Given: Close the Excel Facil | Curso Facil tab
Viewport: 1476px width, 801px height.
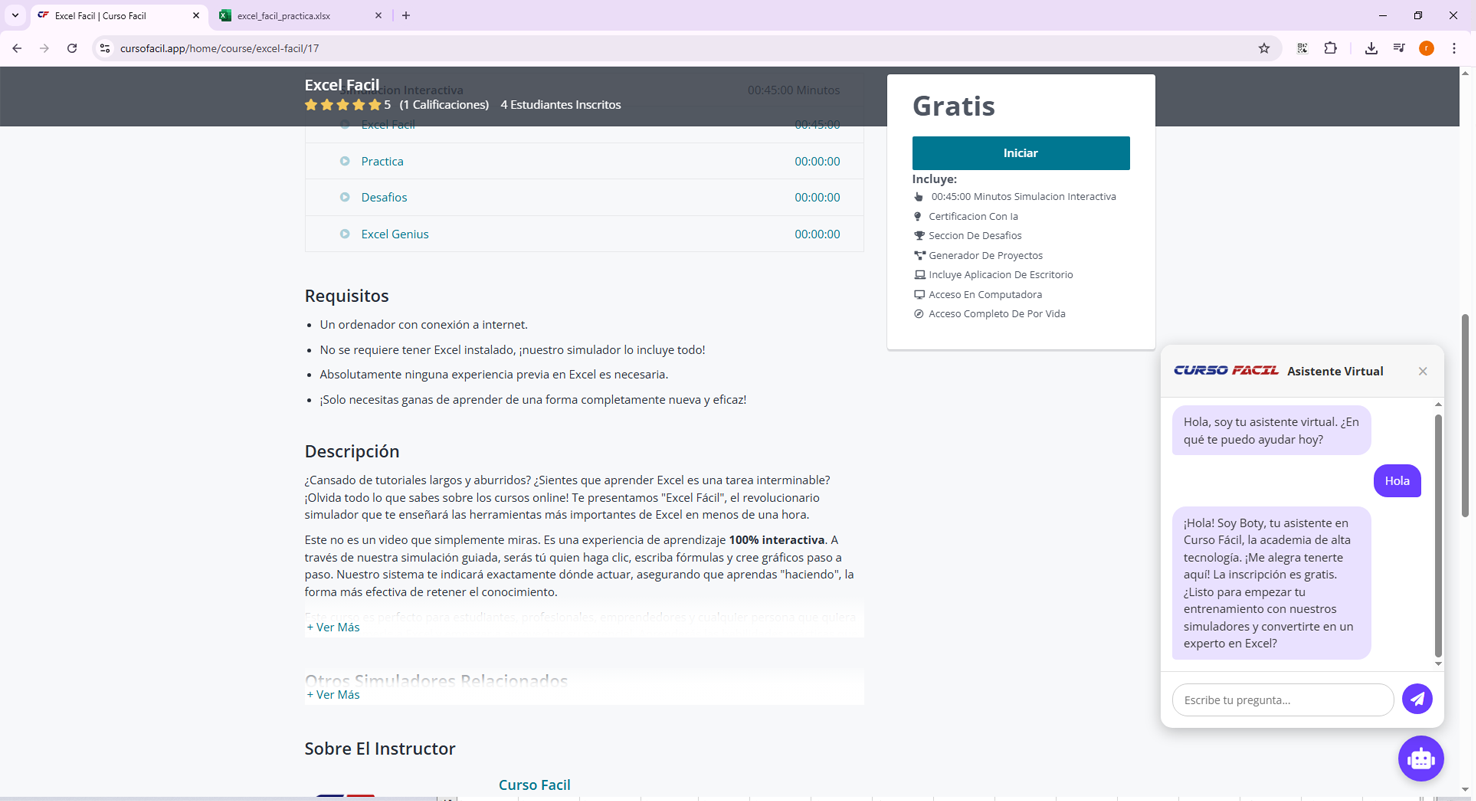Looking at the screenshot, I should pyautogui.click(x=195, y=16).
